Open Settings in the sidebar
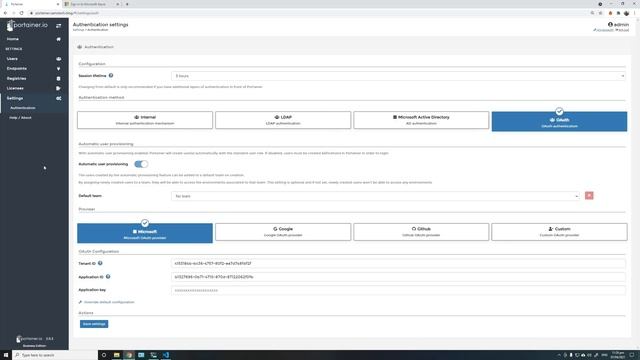The image size is (640, 360). pyautogui.click(x=15, y=98)
